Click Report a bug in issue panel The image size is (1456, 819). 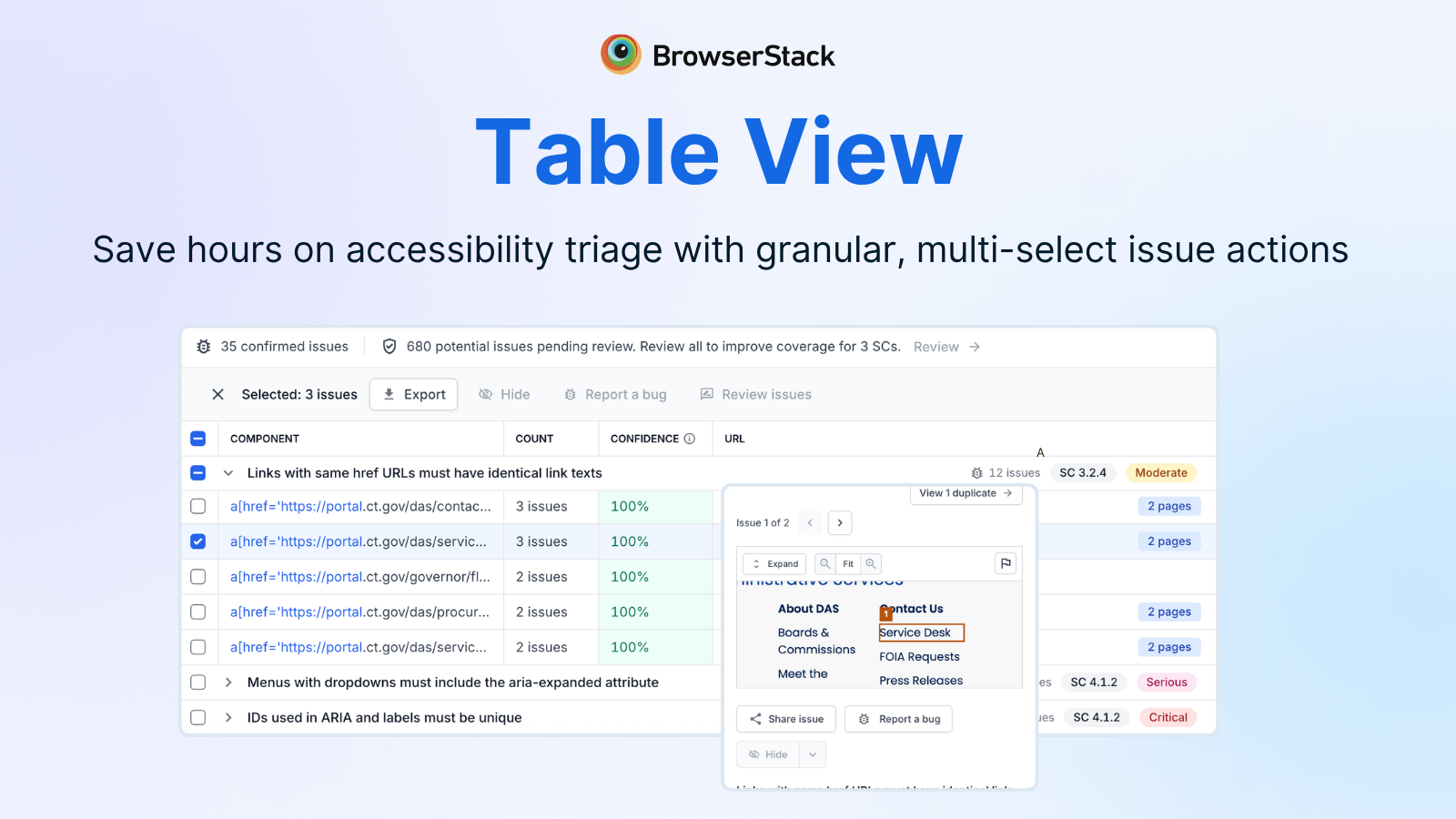pos(899,719)
